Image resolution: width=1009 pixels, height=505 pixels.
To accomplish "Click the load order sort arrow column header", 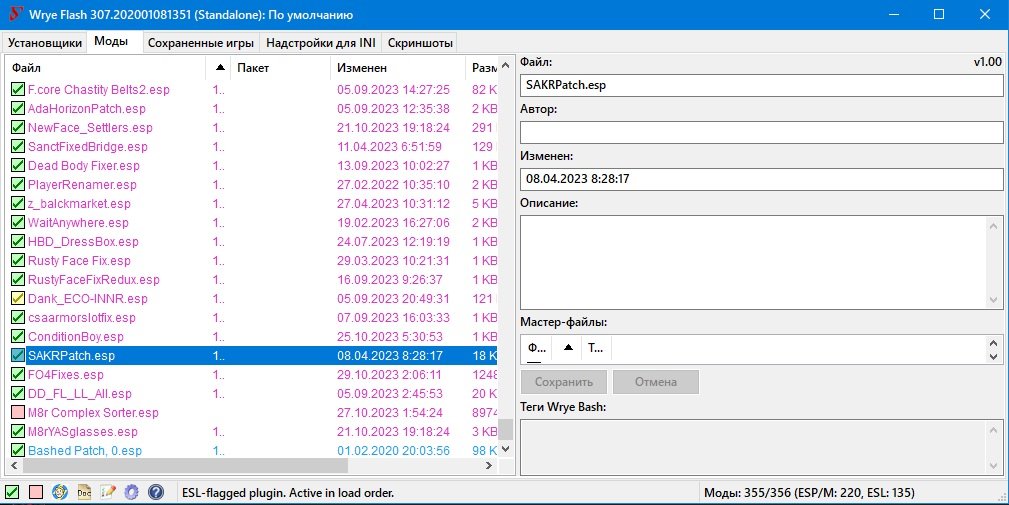I will 219,68.
